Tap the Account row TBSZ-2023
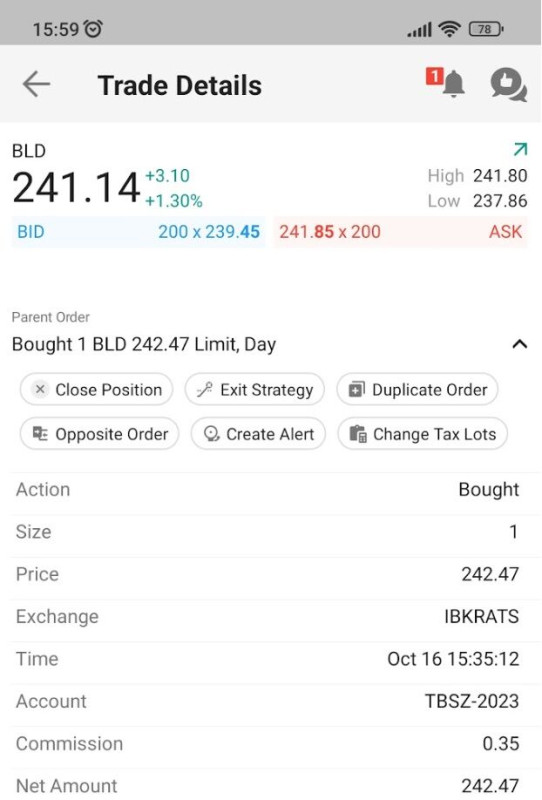The height and width of the screenshot is (800, 542). (x=267, y=702)
